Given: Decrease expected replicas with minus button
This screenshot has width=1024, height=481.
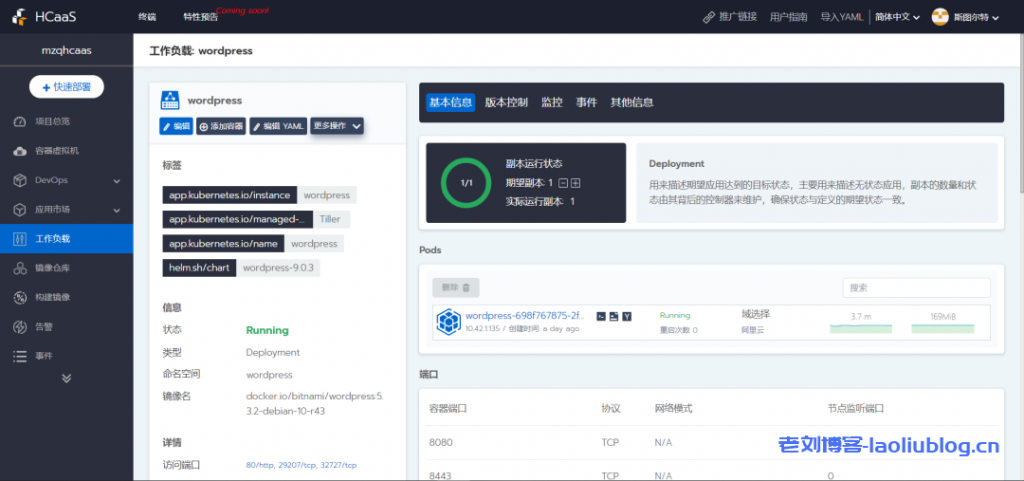Looking at the screenshot, I should pyautogui.click(x=563, y=183).
